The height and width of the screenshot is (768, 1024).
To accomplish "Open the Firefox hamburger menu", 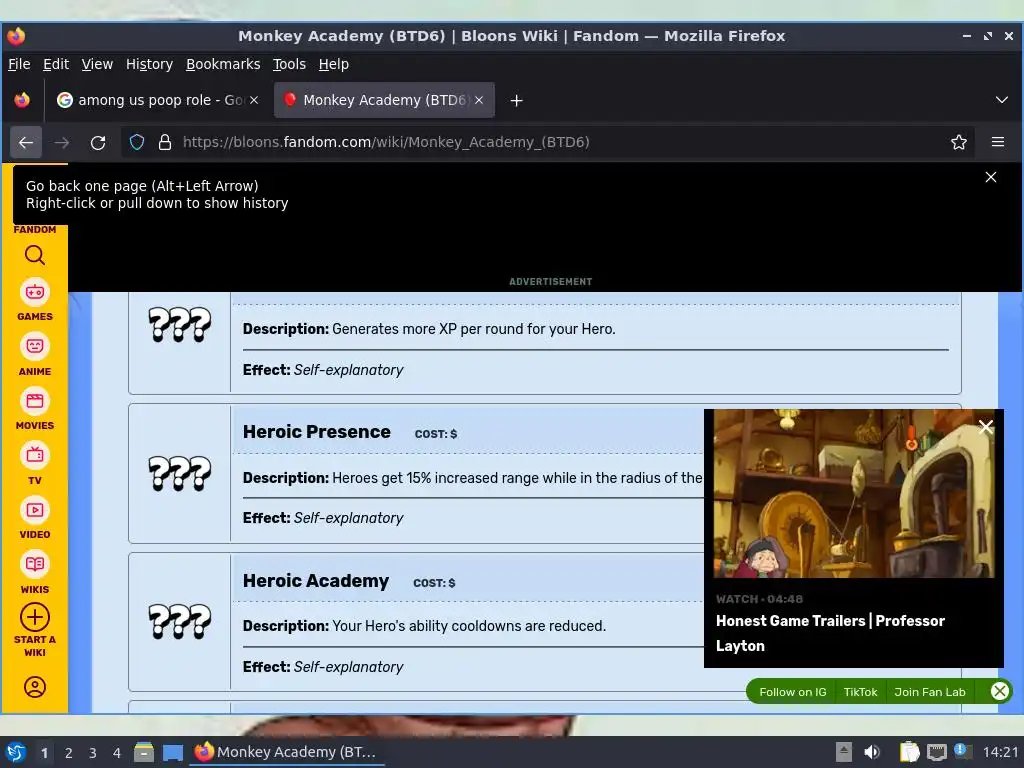I will [998, 142].
